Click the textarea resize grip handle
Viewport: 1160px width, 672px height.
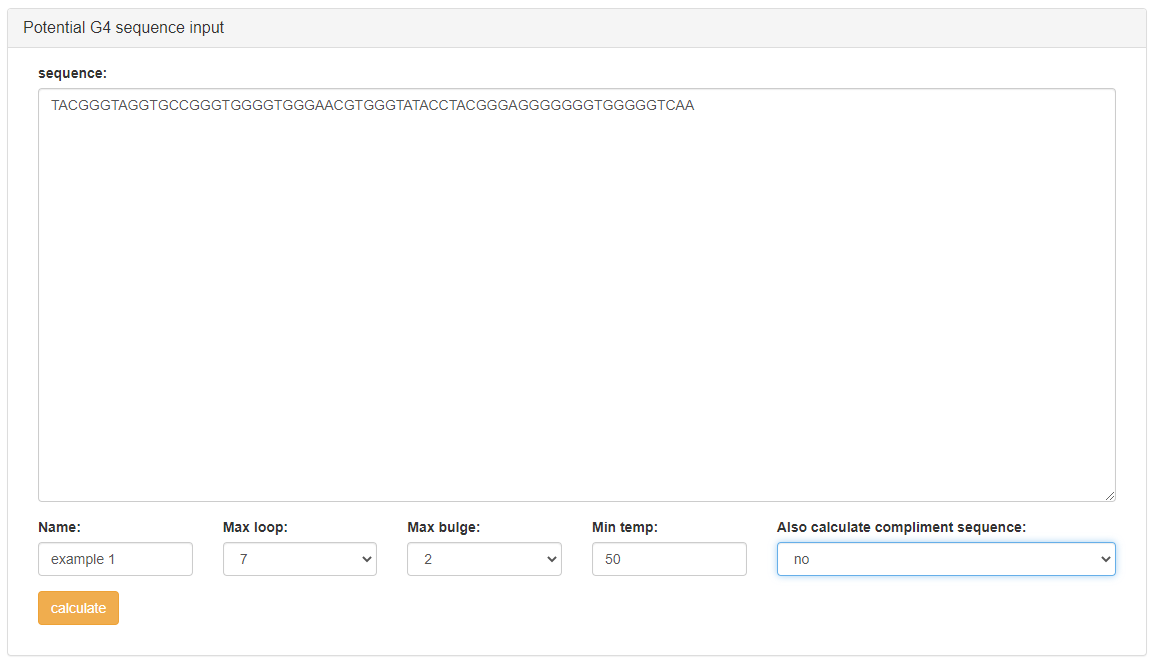[1110, 494]
